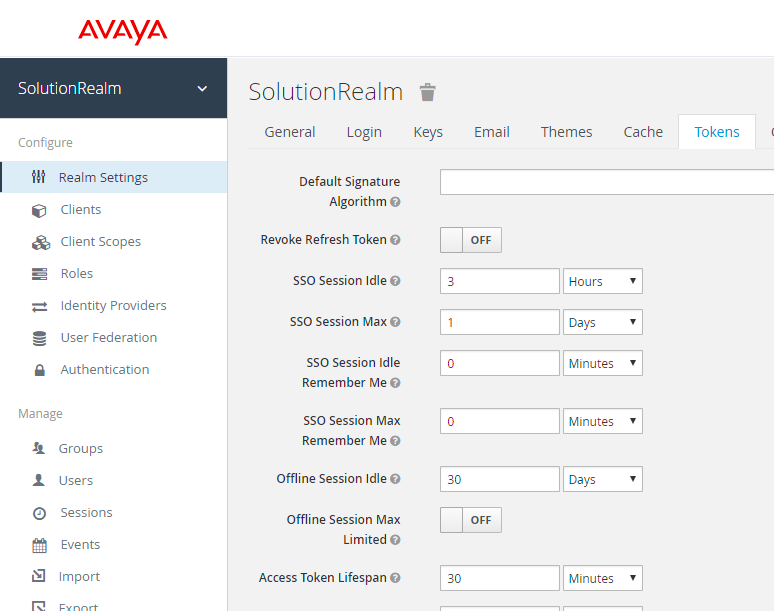Open SSO Session Max Remember Me unit dropdown
This screenshot has height=611, width=774.
pyautogui.click(x=603, y=421)
